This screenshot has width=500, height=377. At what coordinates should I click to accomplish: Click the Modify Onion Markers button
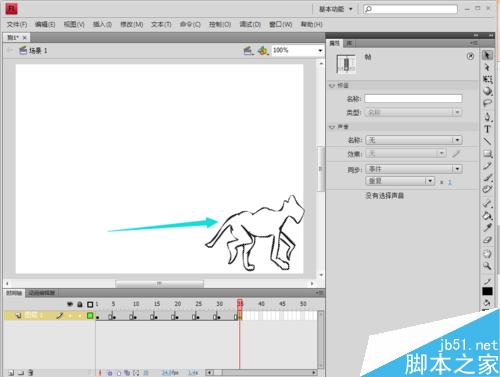click(x=136, y=373)
